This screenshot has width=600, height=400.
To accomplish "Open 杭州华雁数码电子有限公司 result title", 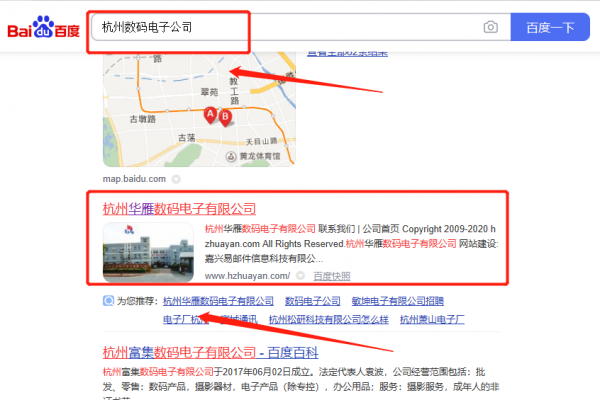I will click(179, 209).
